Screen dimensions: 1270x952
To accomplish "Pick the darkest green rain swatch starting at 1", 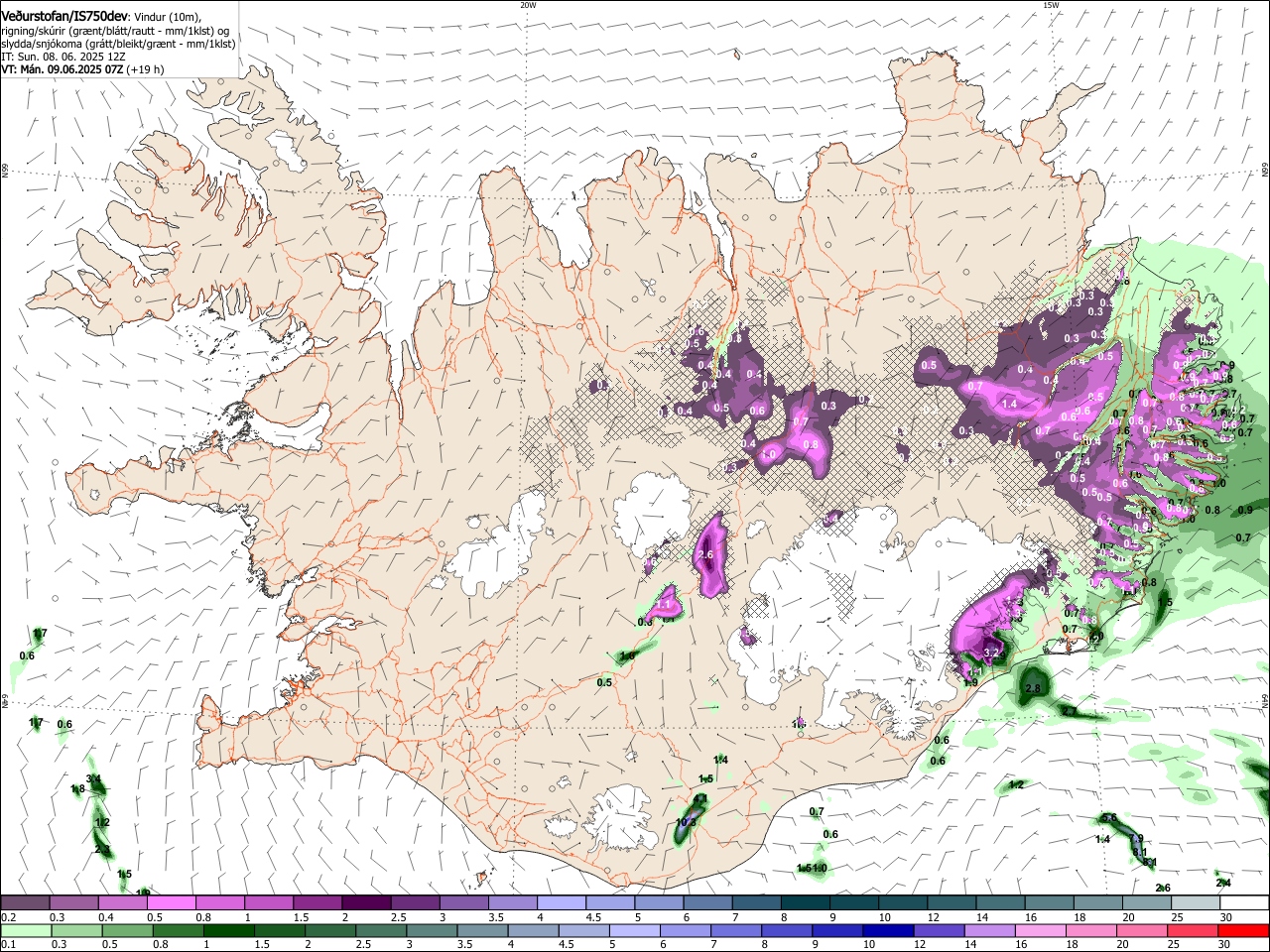I will 228,930.
